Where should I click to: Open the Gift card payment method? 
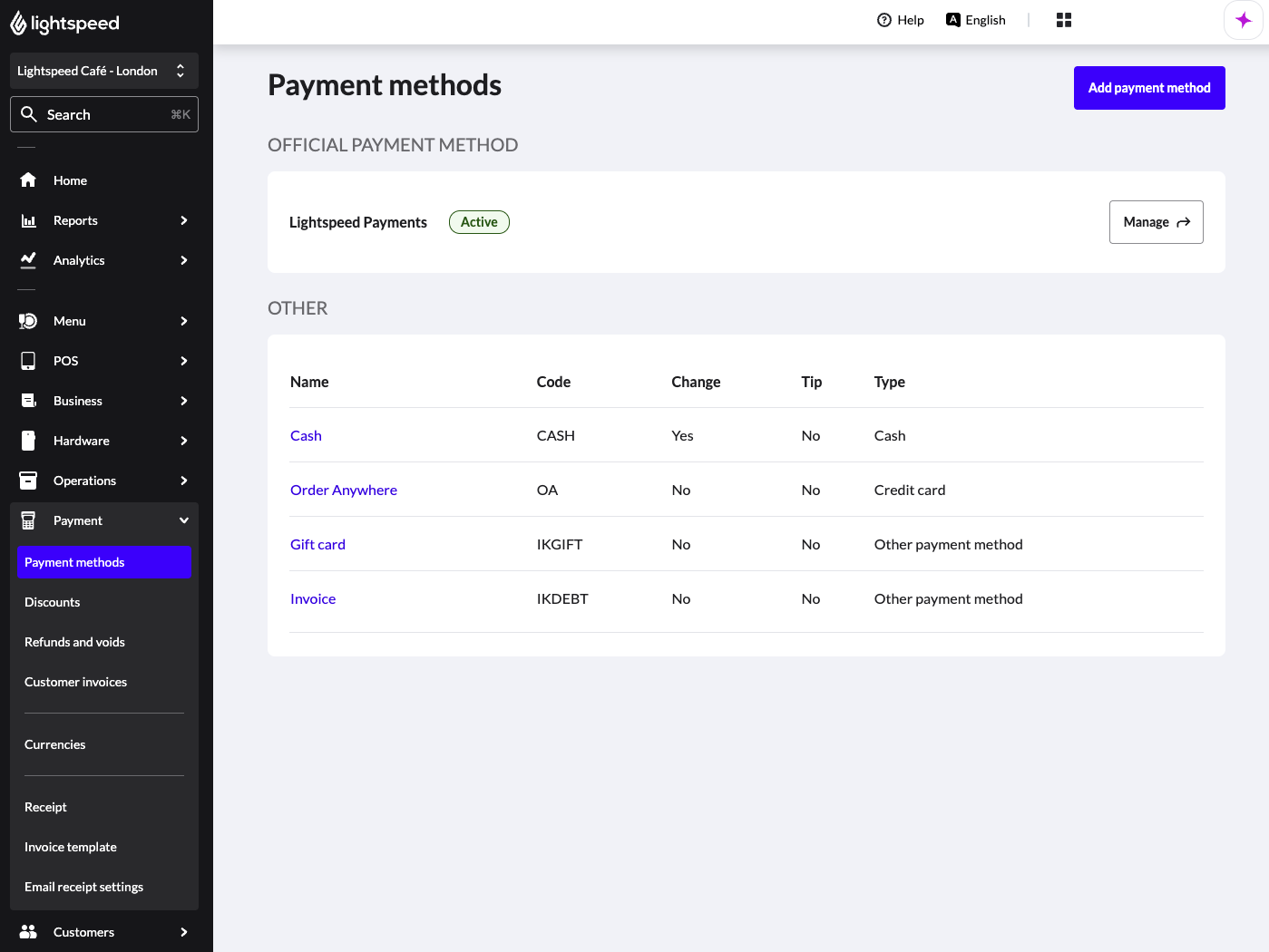click(317, 544)
